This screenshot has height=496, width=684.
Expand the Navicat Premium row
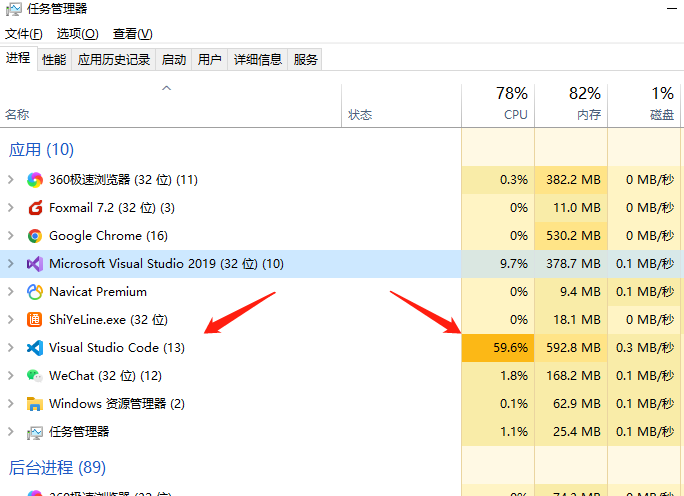click(11, 291)
